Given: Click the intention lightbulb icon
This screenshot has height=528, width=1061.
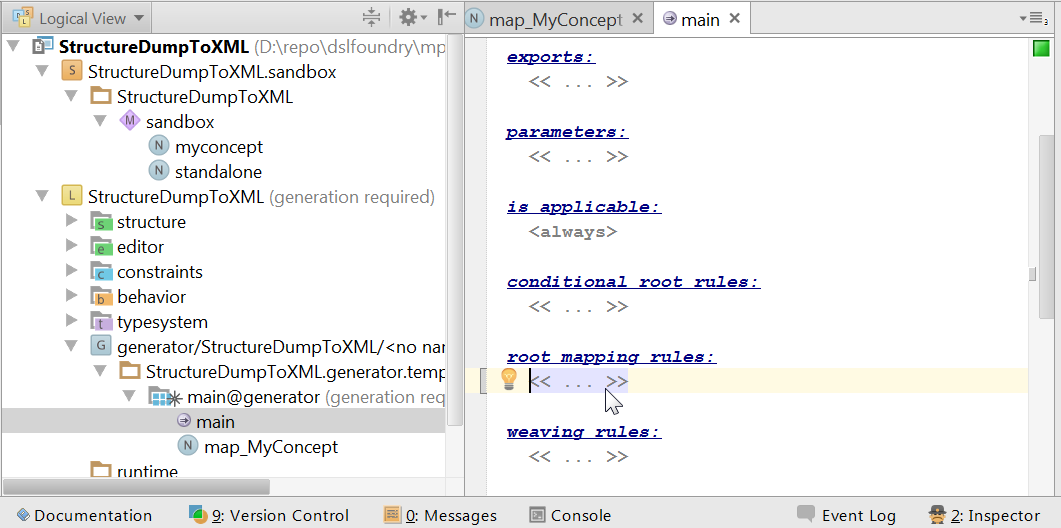Looking at the screenshot, I should click(x=509, y=380).
